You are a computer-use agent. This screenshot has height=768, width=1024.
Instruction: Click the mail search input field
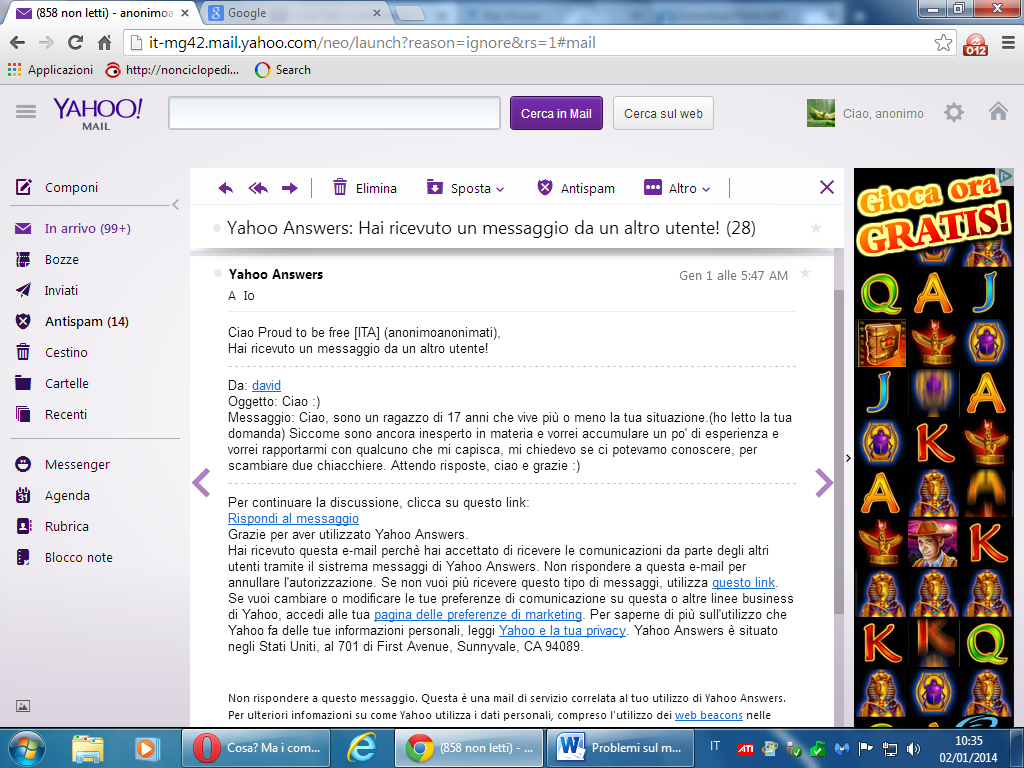pyautogui.click(x=334, y=113)
